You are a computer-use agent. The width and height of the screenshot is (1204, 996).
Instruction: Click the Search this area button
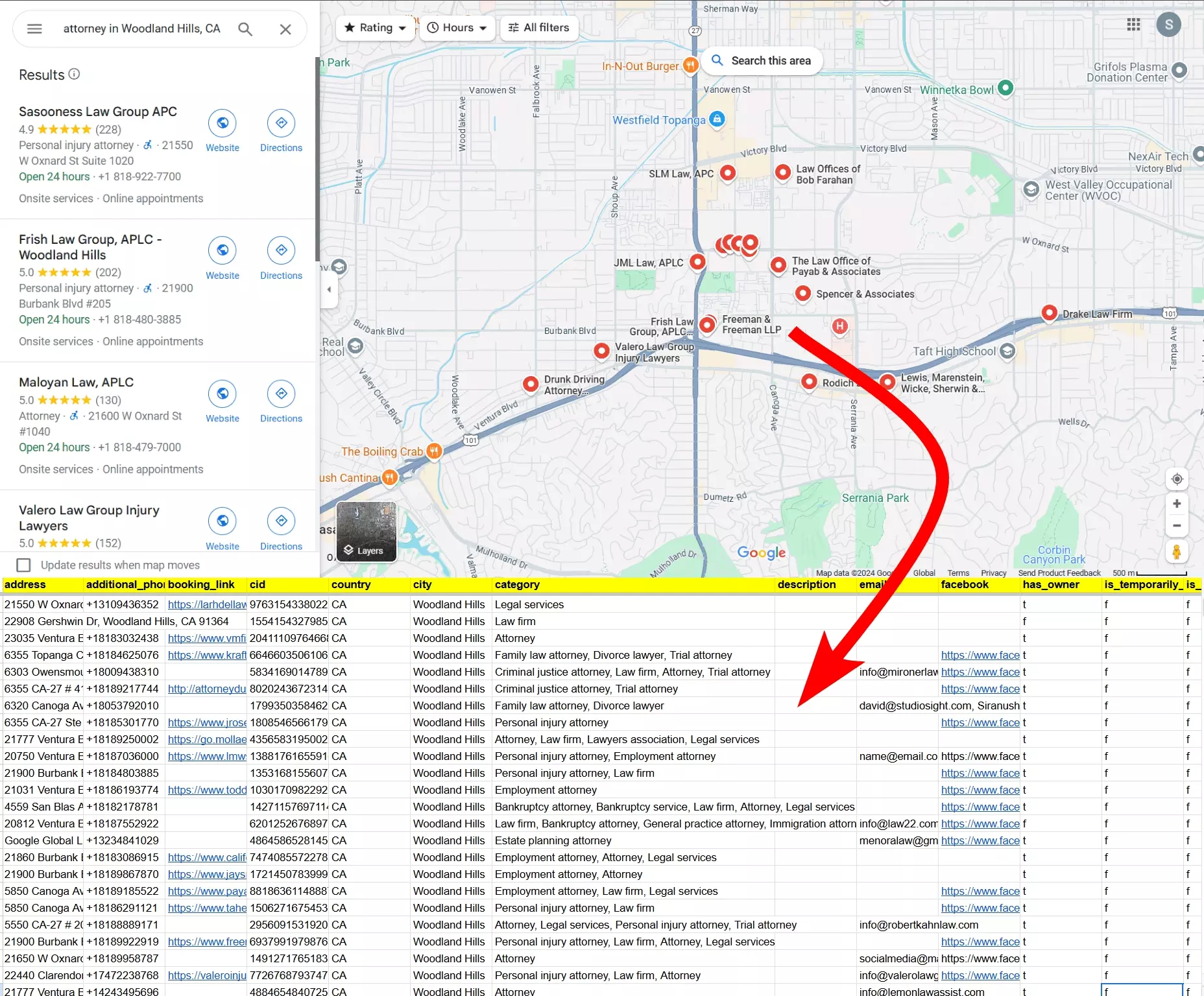762,60
